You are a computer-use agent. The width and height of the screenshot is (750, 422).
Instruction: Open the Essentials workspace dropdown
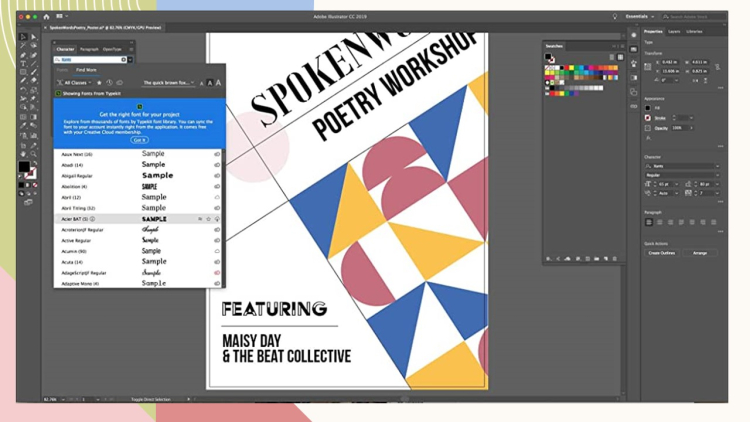(638, 17)
